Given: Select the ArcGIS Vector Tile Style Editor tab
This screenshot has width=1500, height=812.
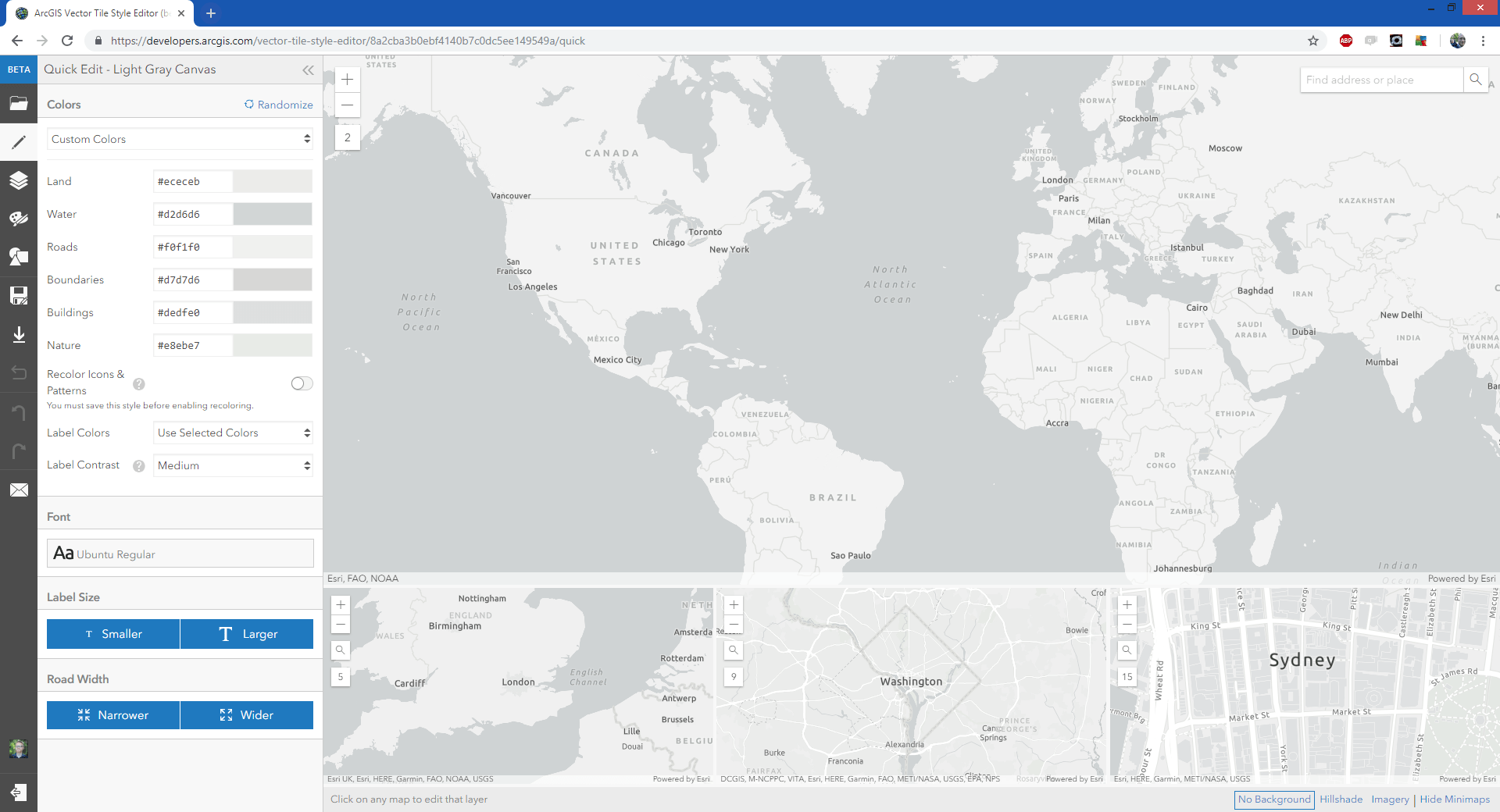Looking at the screenshot, I should (94, 13).
